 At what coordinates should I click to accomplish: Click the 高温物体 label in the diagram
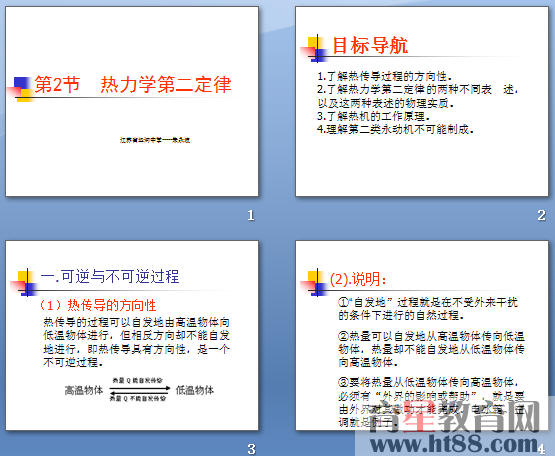point(84,390)
